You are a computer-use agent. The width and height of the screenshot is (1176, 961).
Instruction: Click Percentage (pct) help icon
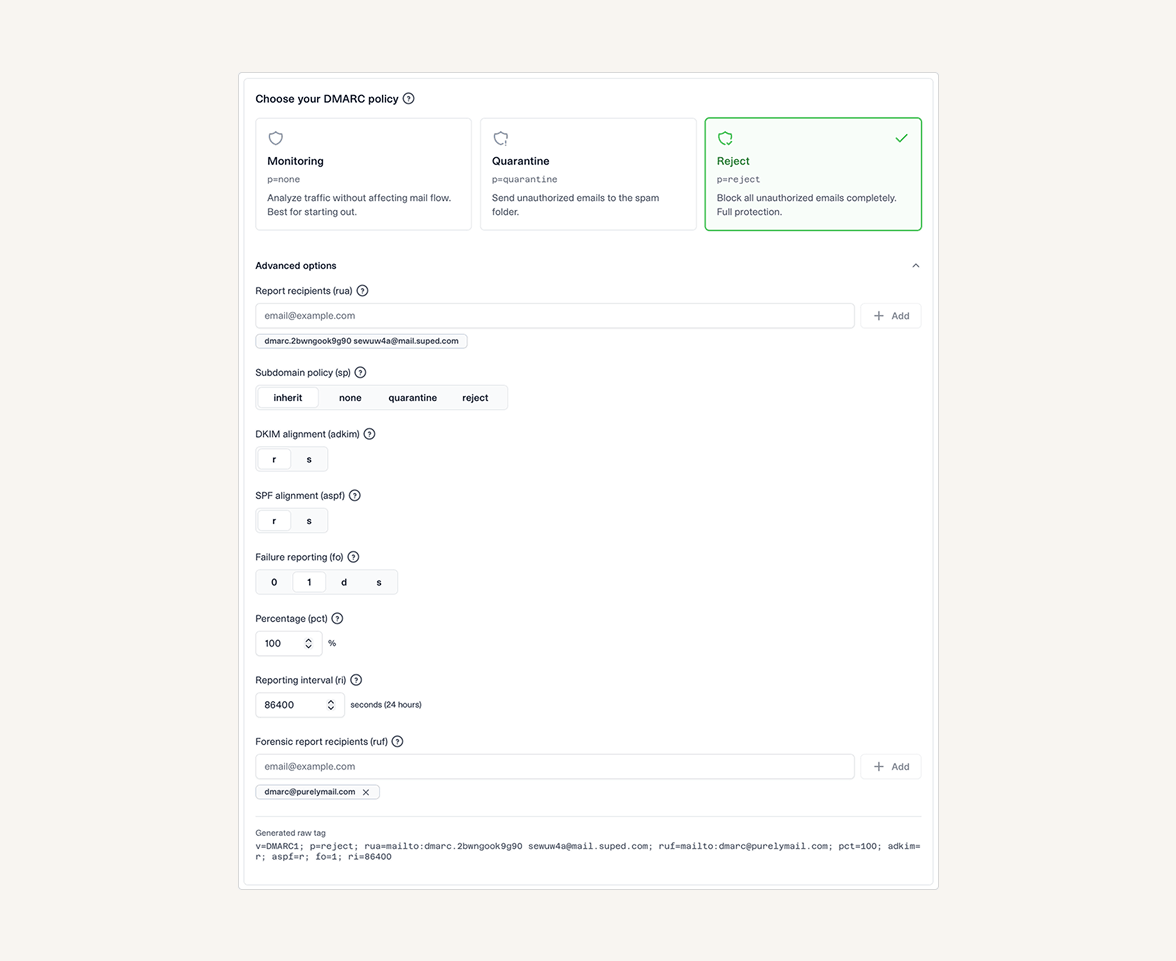[337, 619]
